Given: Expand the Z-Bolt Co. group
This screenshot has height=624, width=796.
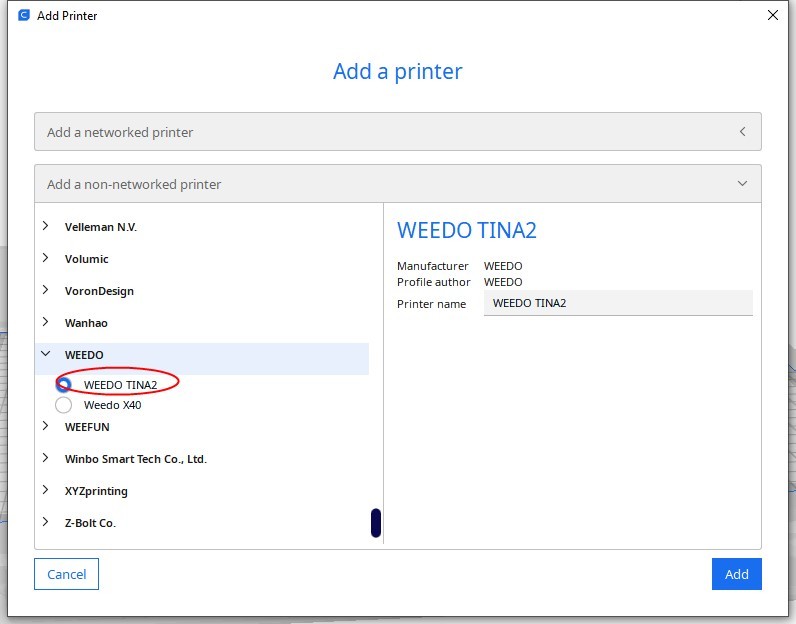Looking at the screenshot, I should (46, 523).
